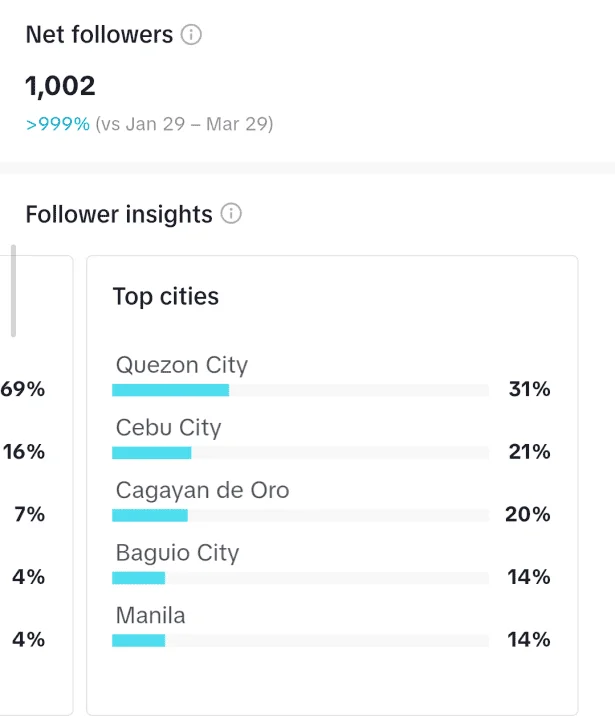
Task: Select the Top cities card title
Action: (x=166, y=296)
